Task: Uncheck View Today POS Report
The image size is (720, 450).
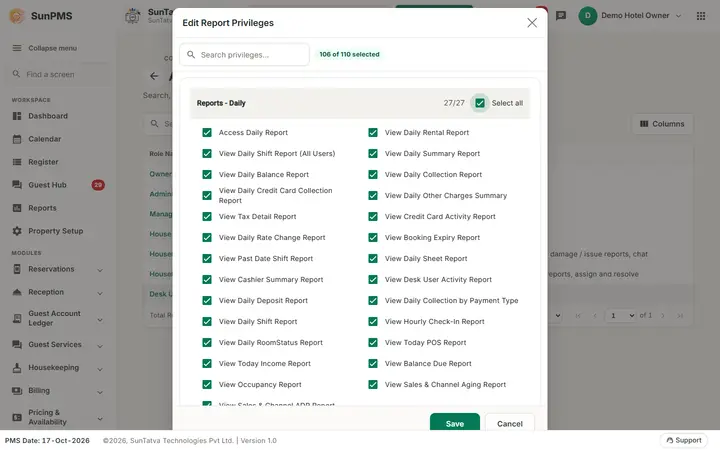Action: 373,343
